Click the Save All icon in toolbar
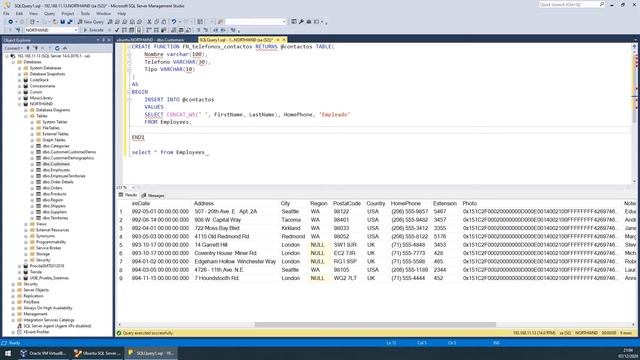The image size is (640, 360). pos(70,22)
